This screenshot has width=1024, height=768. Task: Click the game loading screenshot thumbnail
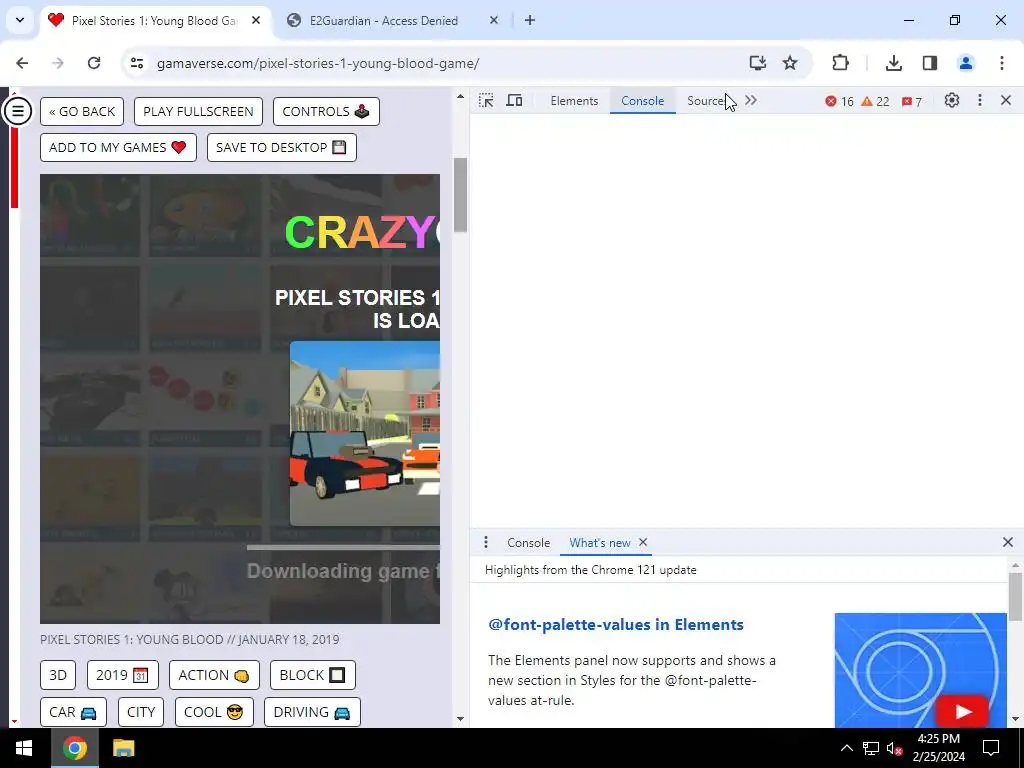[364, 433]
